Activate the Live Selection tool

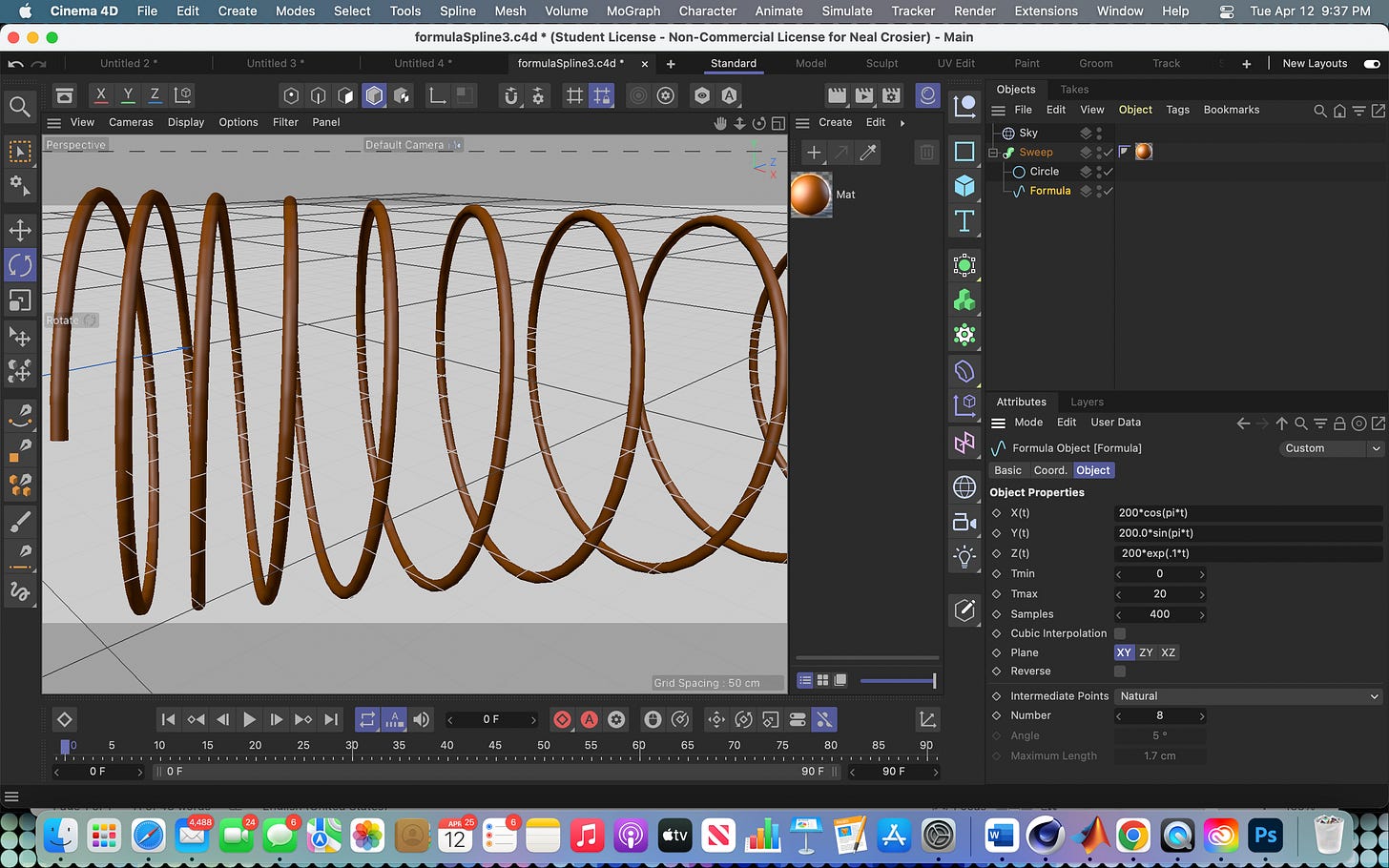(x=20, y=151)
